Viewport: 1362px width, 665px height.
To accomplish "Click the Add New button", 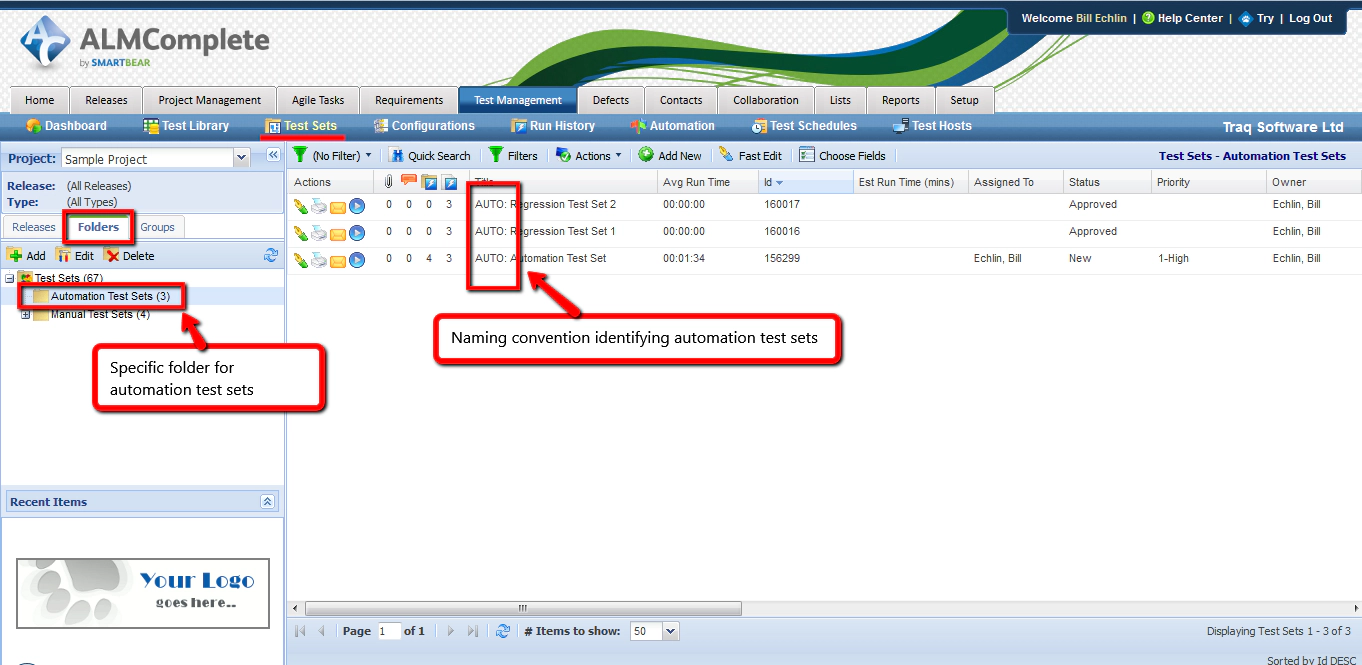I will (x=670, y=156).
